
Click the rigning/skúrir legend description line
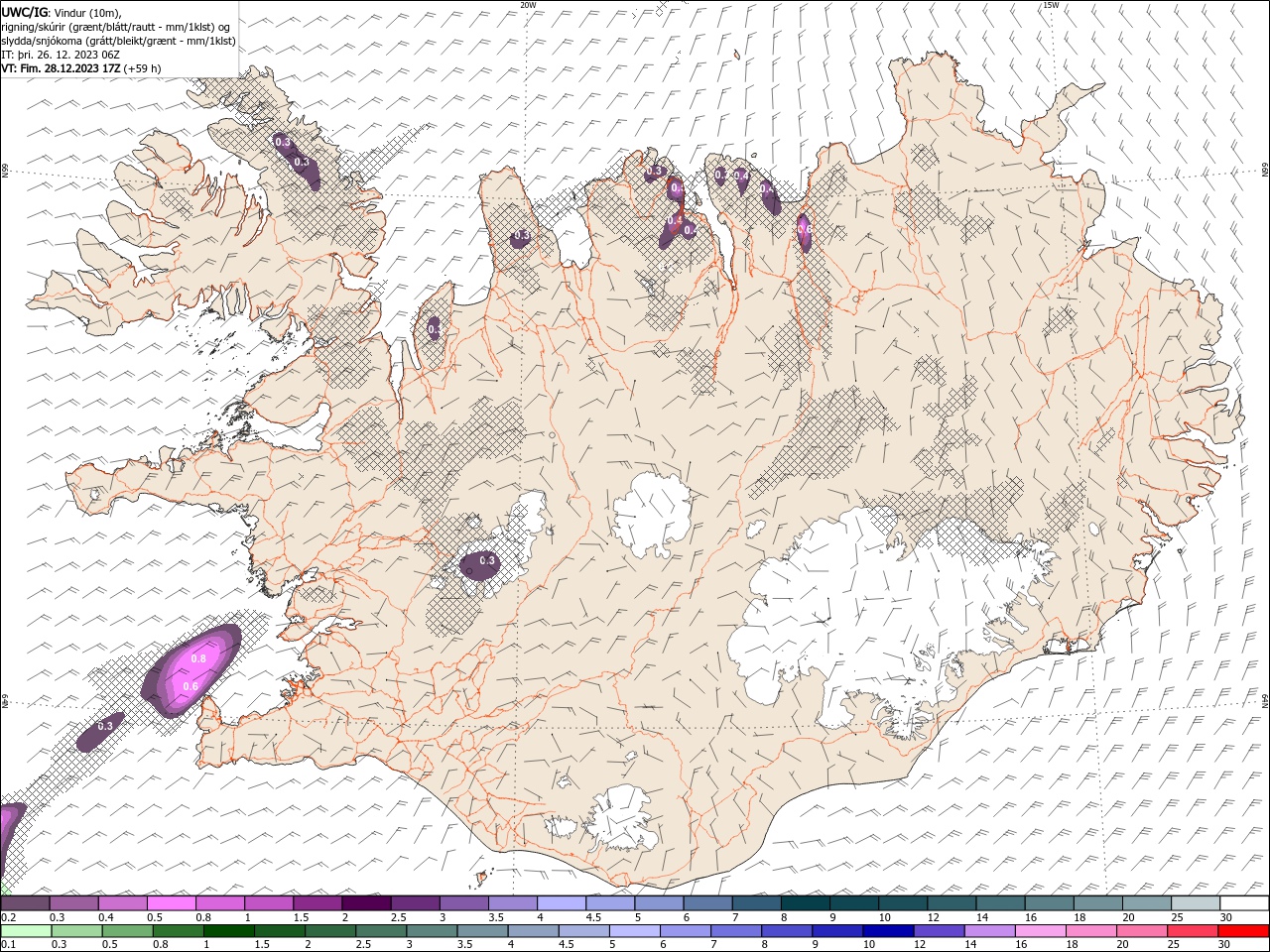point(117,26)
